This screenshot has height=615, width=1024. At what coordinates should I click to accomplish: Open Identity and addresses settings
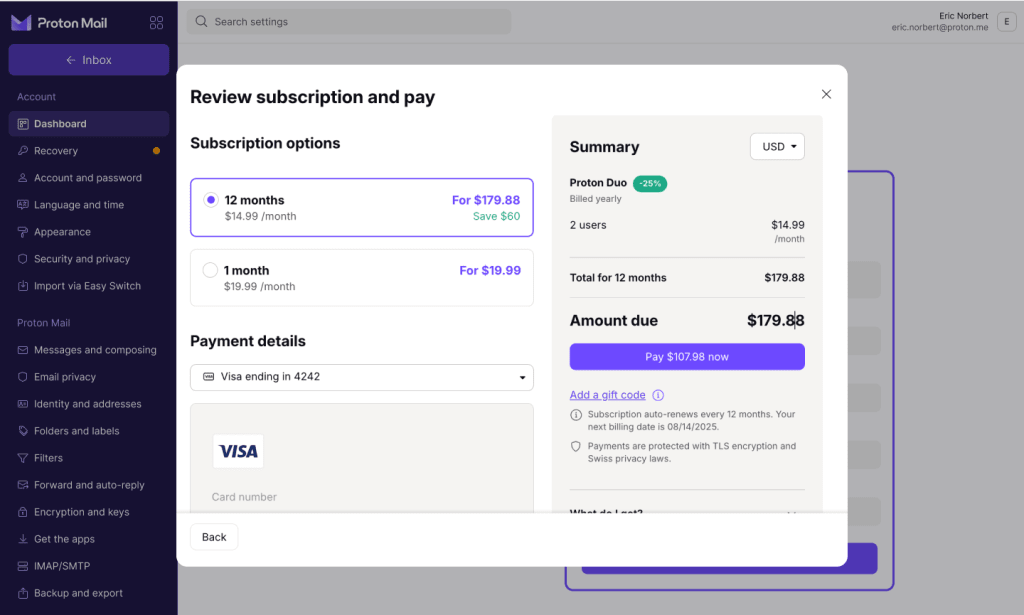click(x=89, y=404)
